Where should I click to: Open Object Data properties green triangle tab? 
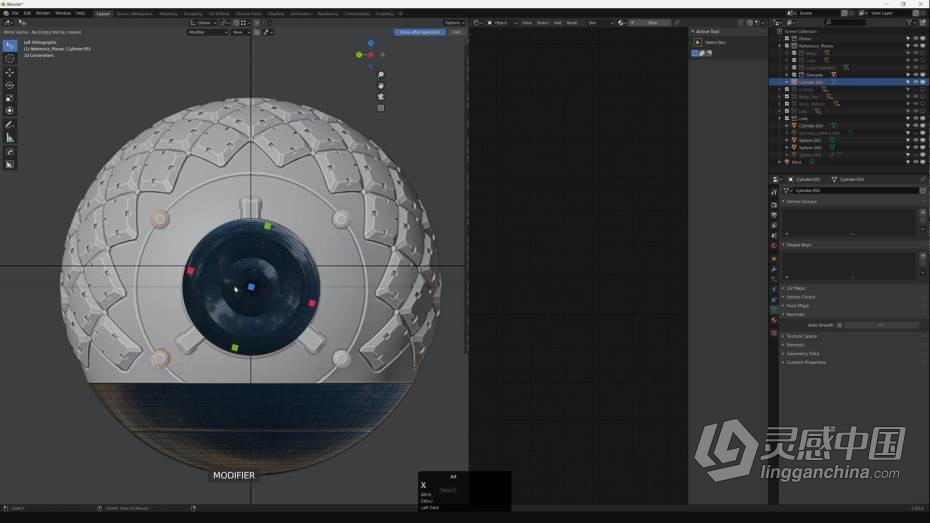coord(774,310)
